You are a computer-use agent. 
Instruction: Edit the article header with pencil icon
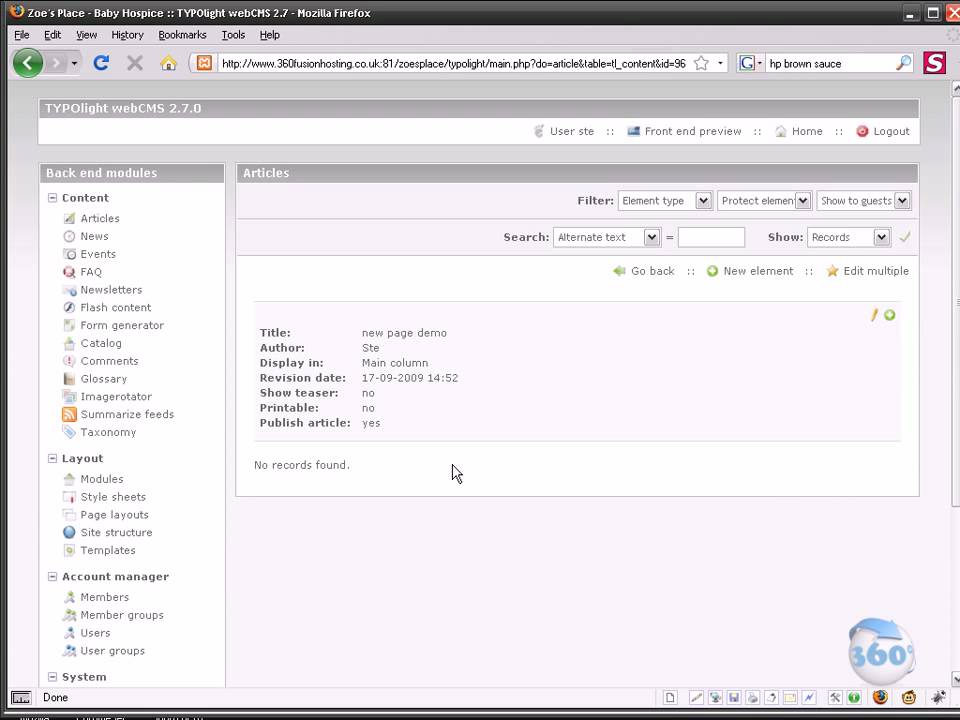pos(874,315)
